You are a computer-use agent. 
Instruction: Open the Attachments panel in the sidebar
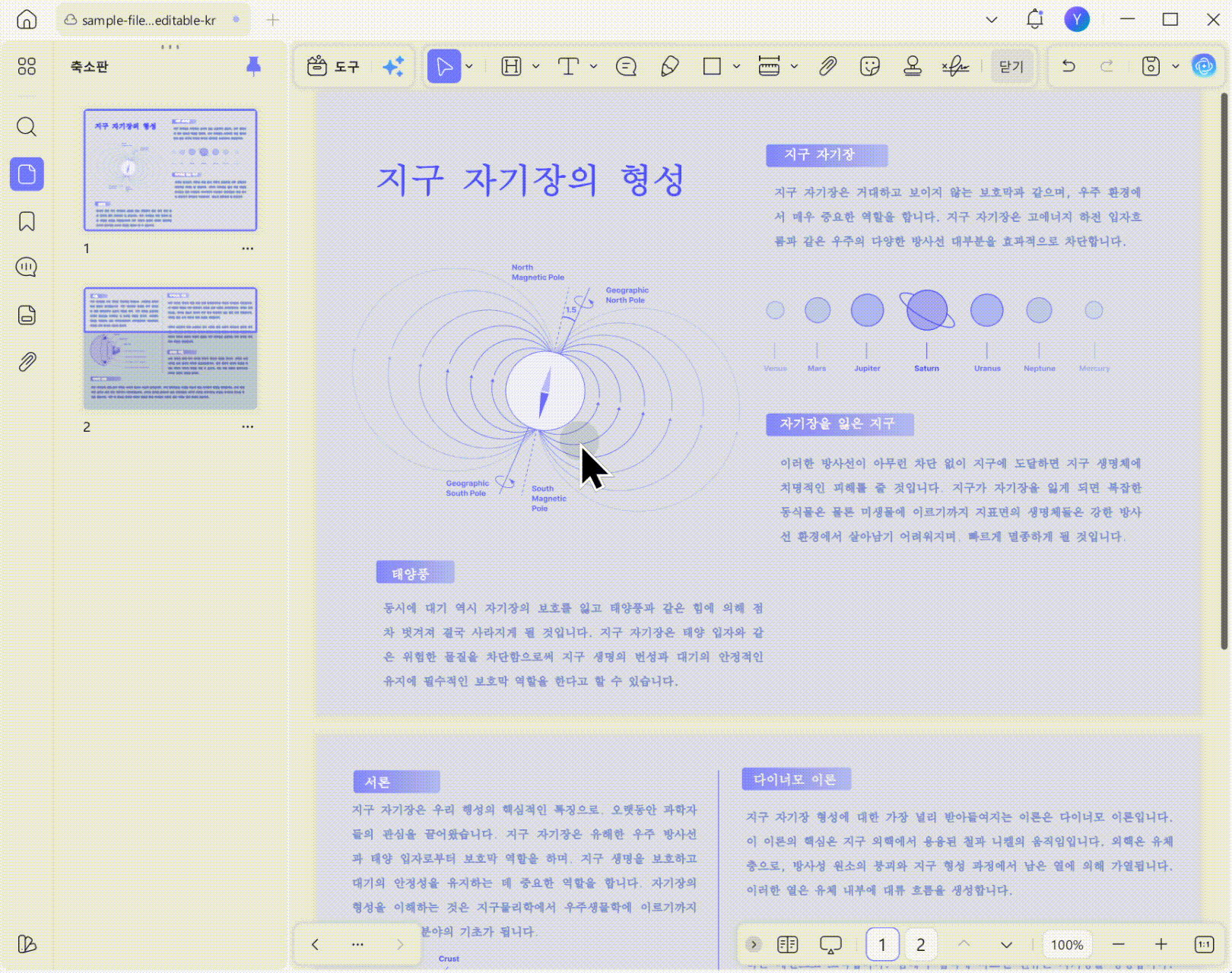click(27, 362)
